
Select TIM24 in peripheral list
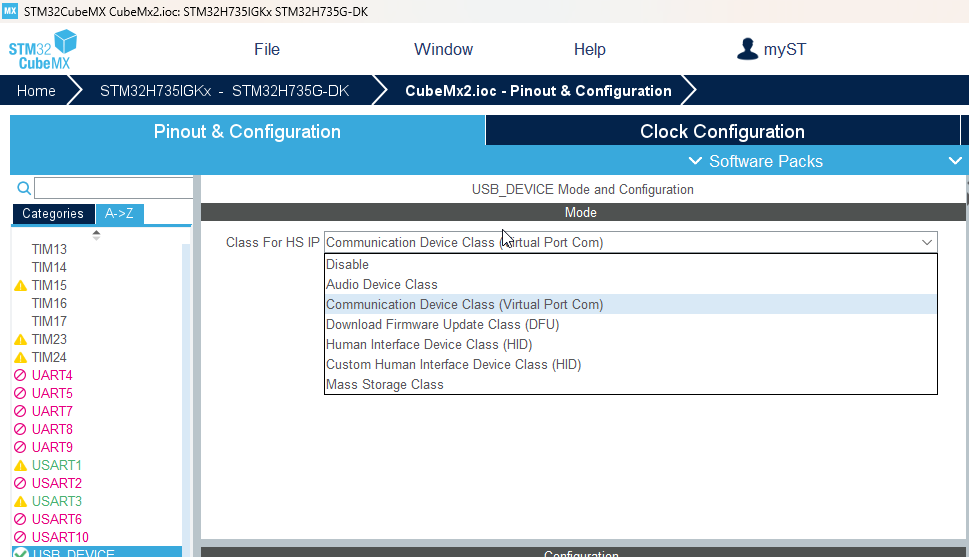(x=49, y=357)
